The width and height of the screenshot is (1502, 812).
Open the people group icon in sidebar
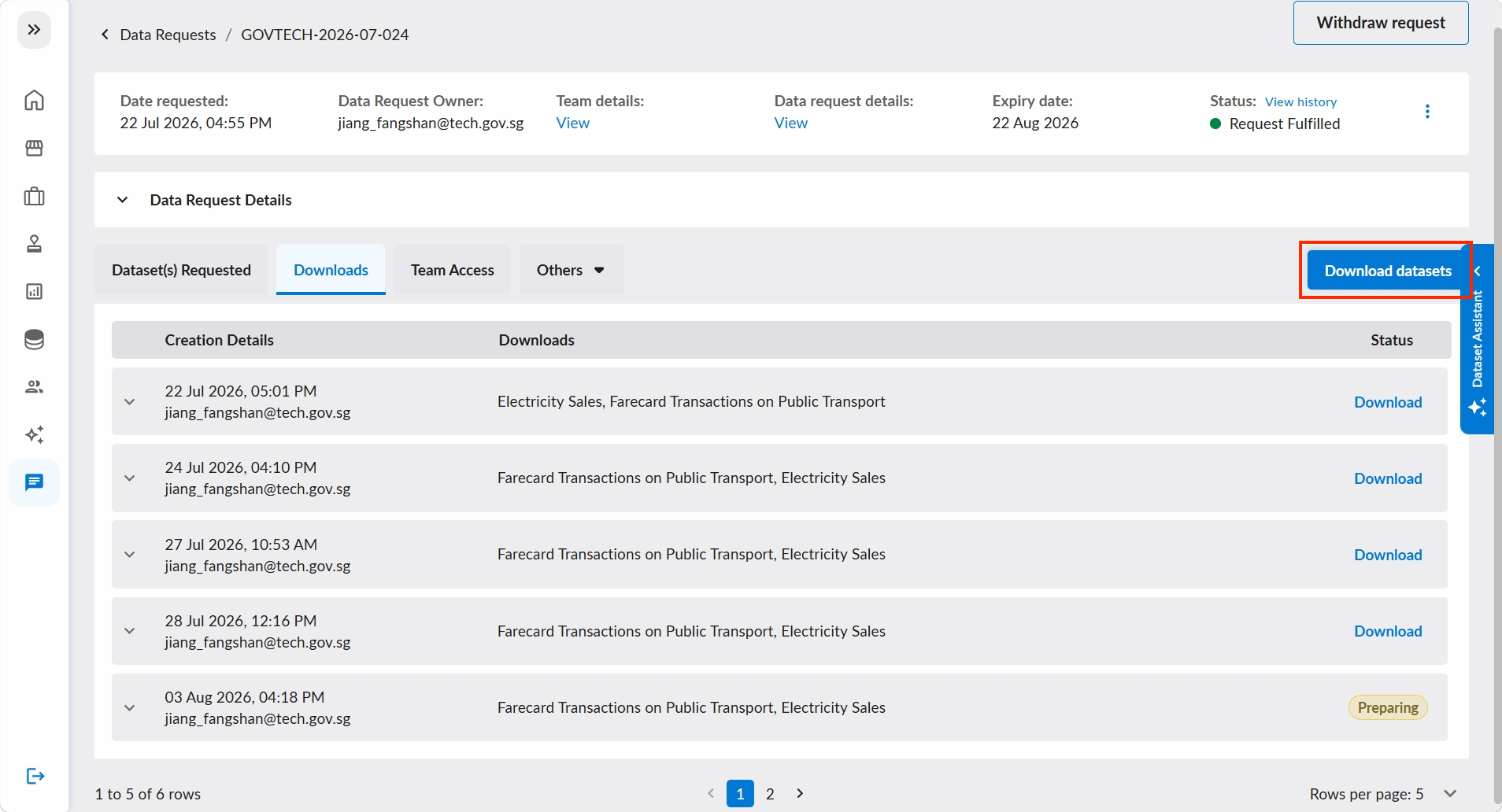click(34, 386)
